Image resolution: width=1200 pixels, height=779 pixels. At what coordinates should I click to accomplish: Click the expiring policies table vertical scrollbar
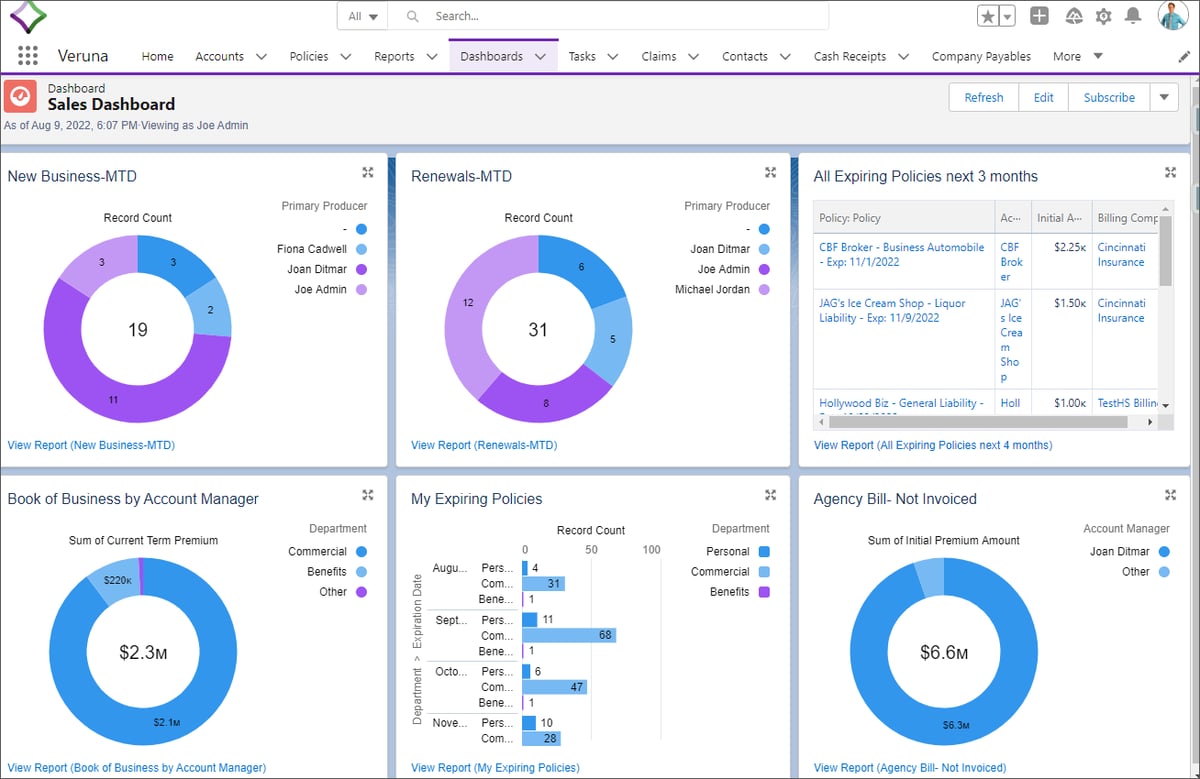pos(1165,250)
